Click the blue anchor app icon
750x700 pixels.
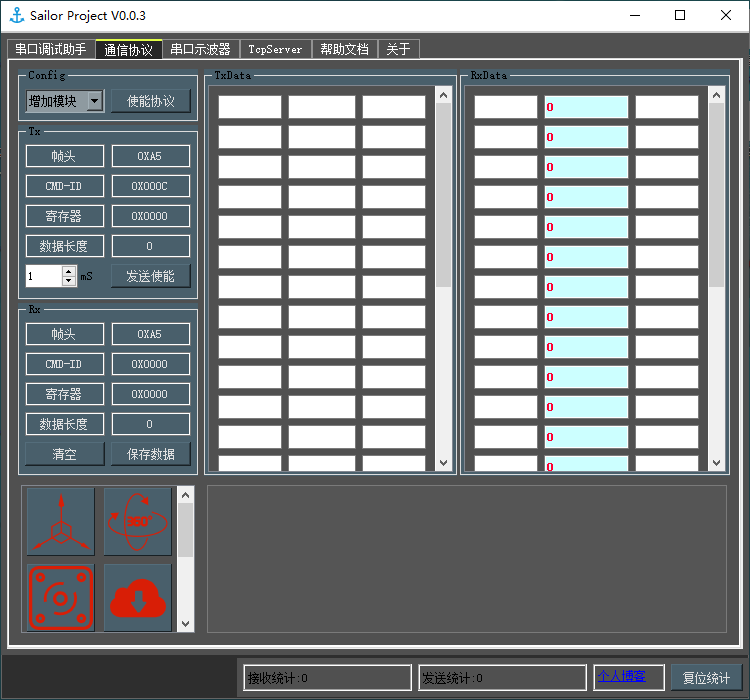[17, 15]
